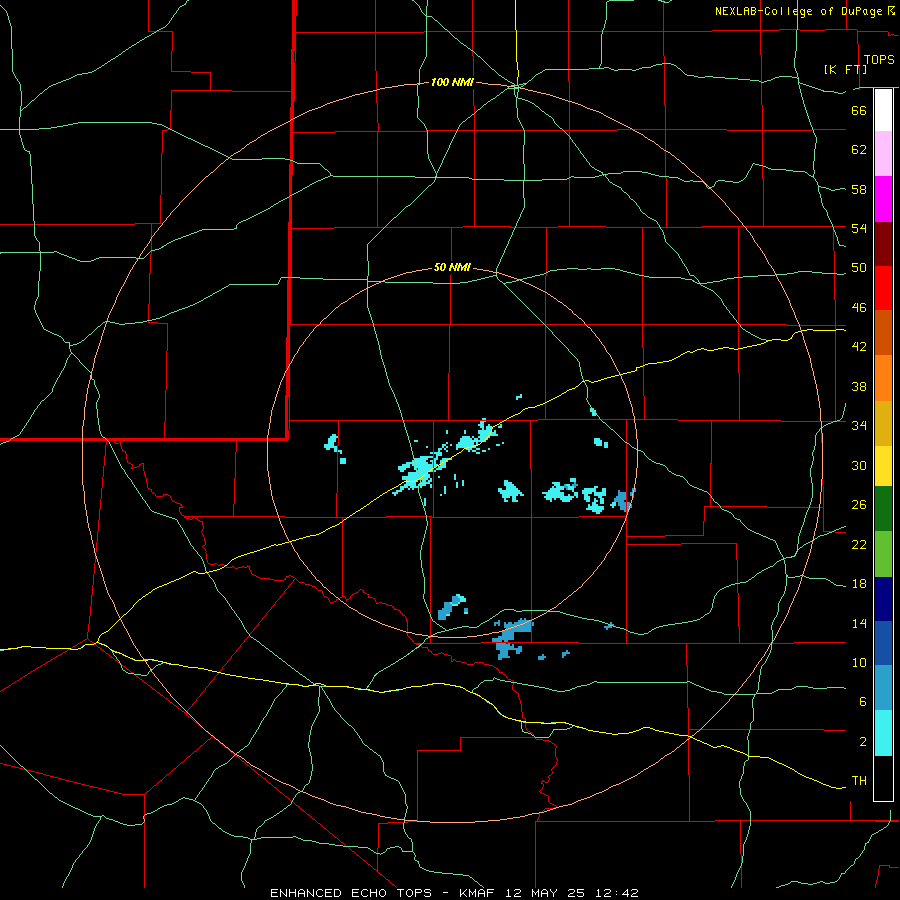Click the 'TOPS' legend heading
This screenshot has height=900, width=900.
point(879,60)
